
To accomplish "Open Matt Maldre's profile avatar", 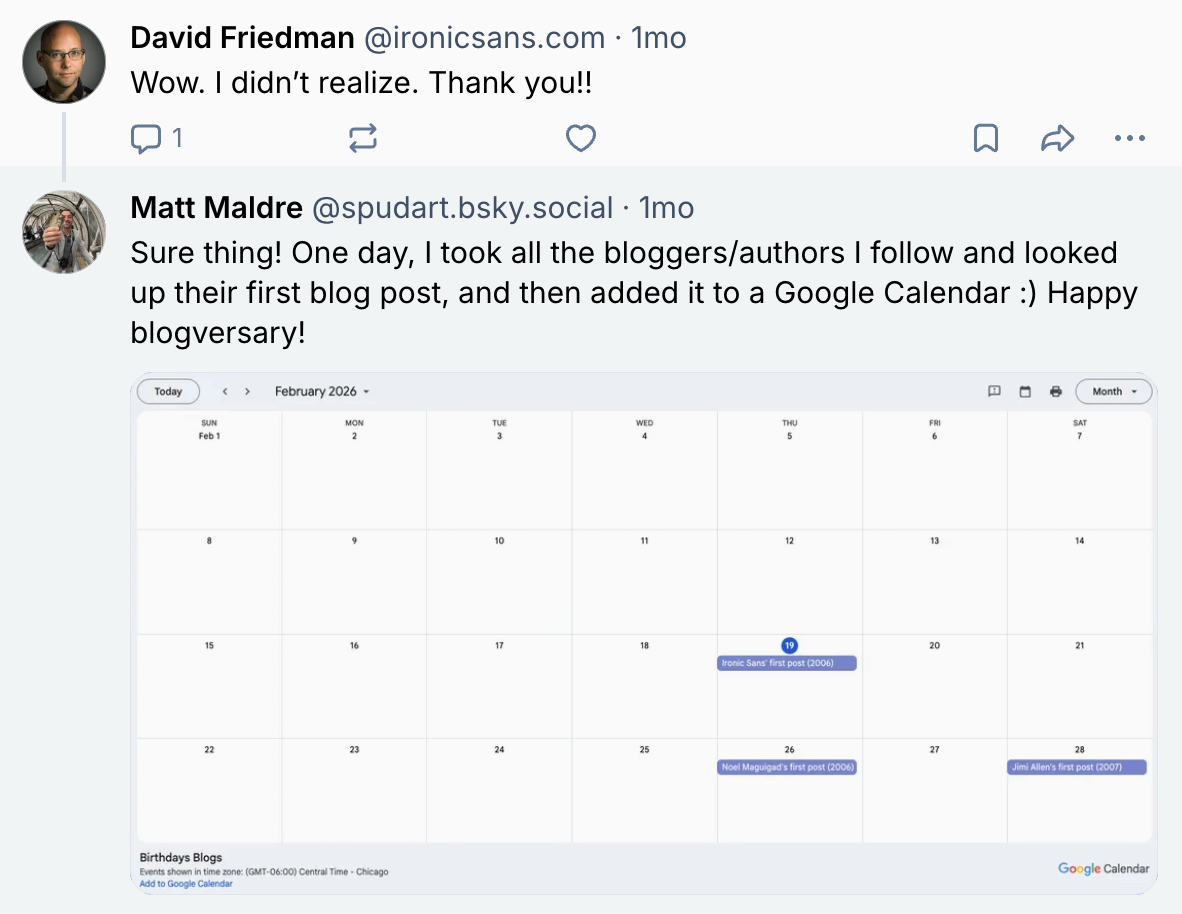I will (x=64, y=232).
